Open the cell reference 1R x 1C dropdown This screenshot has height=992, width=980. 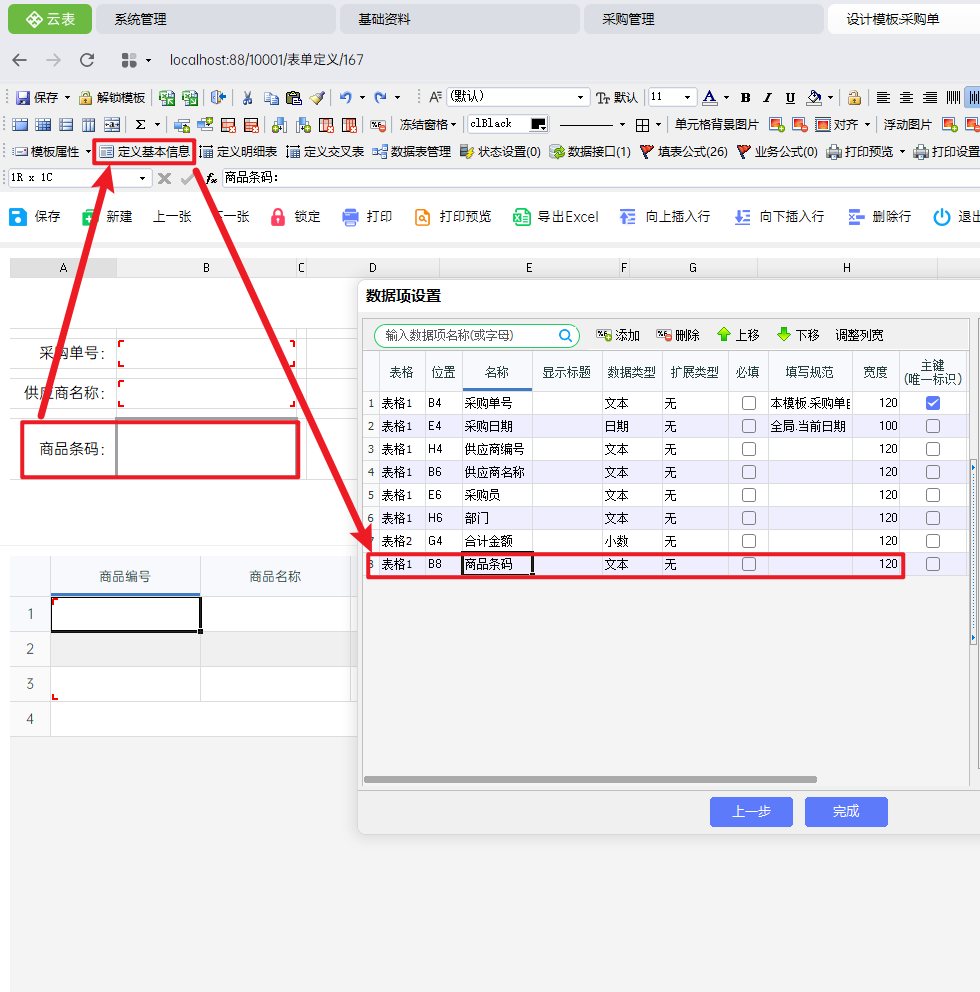[x=142, y=178]
